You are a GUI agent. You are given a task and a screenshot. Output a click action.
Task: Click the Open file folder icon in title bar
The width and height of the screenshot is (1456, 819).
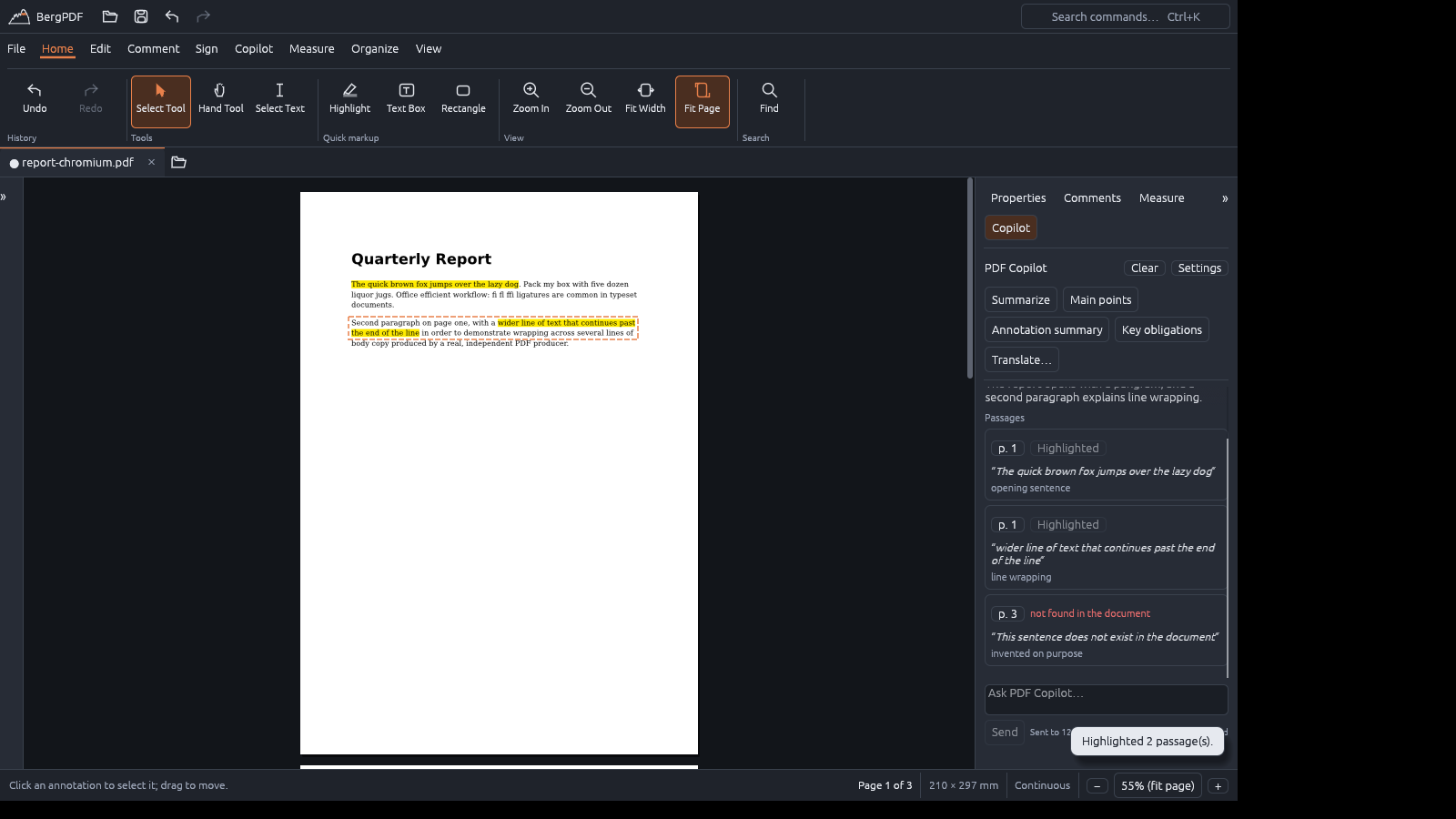(x=110, y=16)
